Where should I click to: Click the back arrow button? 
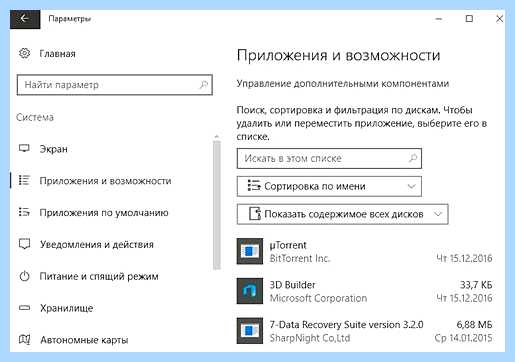25,19
